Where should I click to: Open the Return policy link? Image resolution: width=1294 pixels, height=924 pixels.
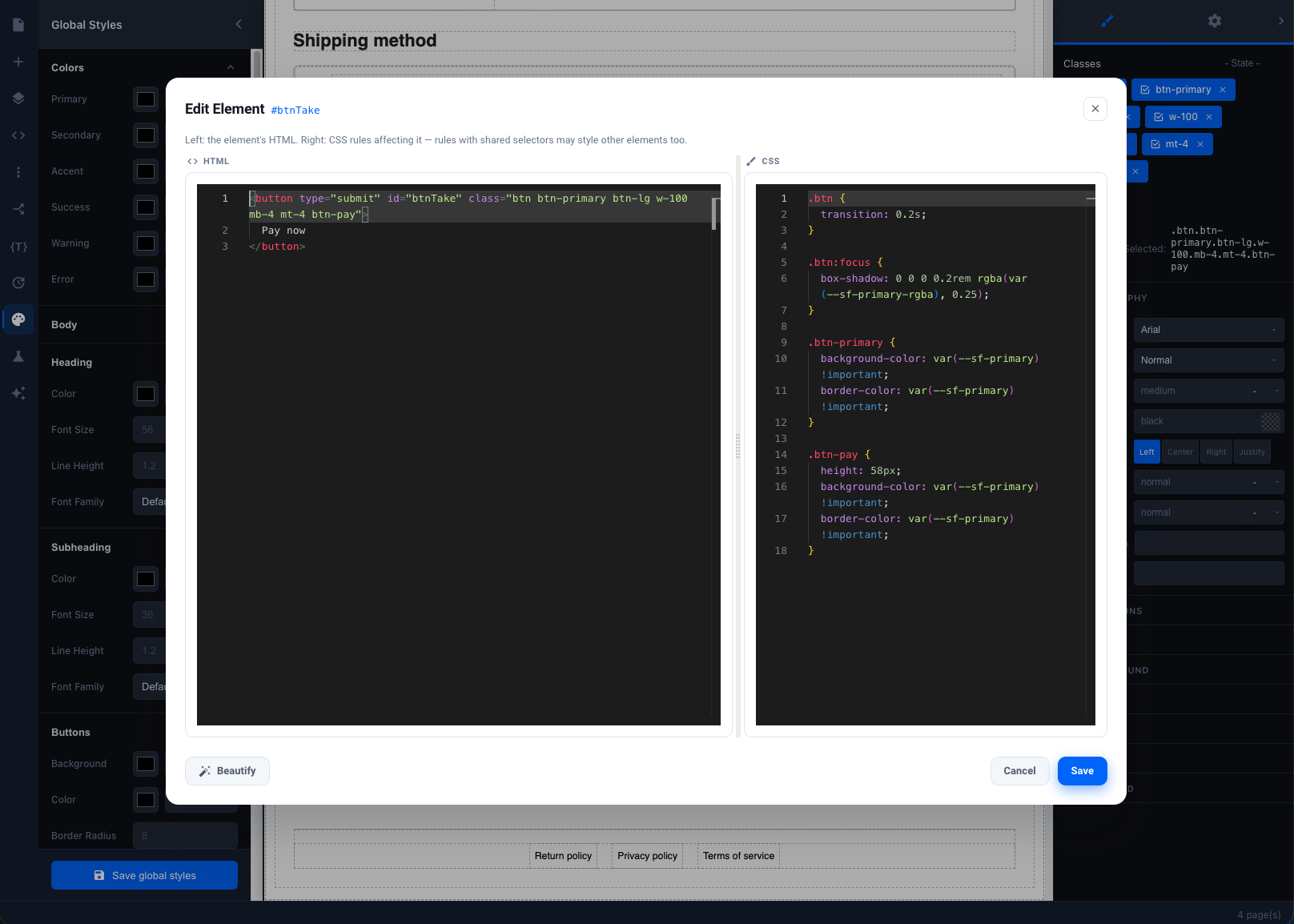(563, 856)
